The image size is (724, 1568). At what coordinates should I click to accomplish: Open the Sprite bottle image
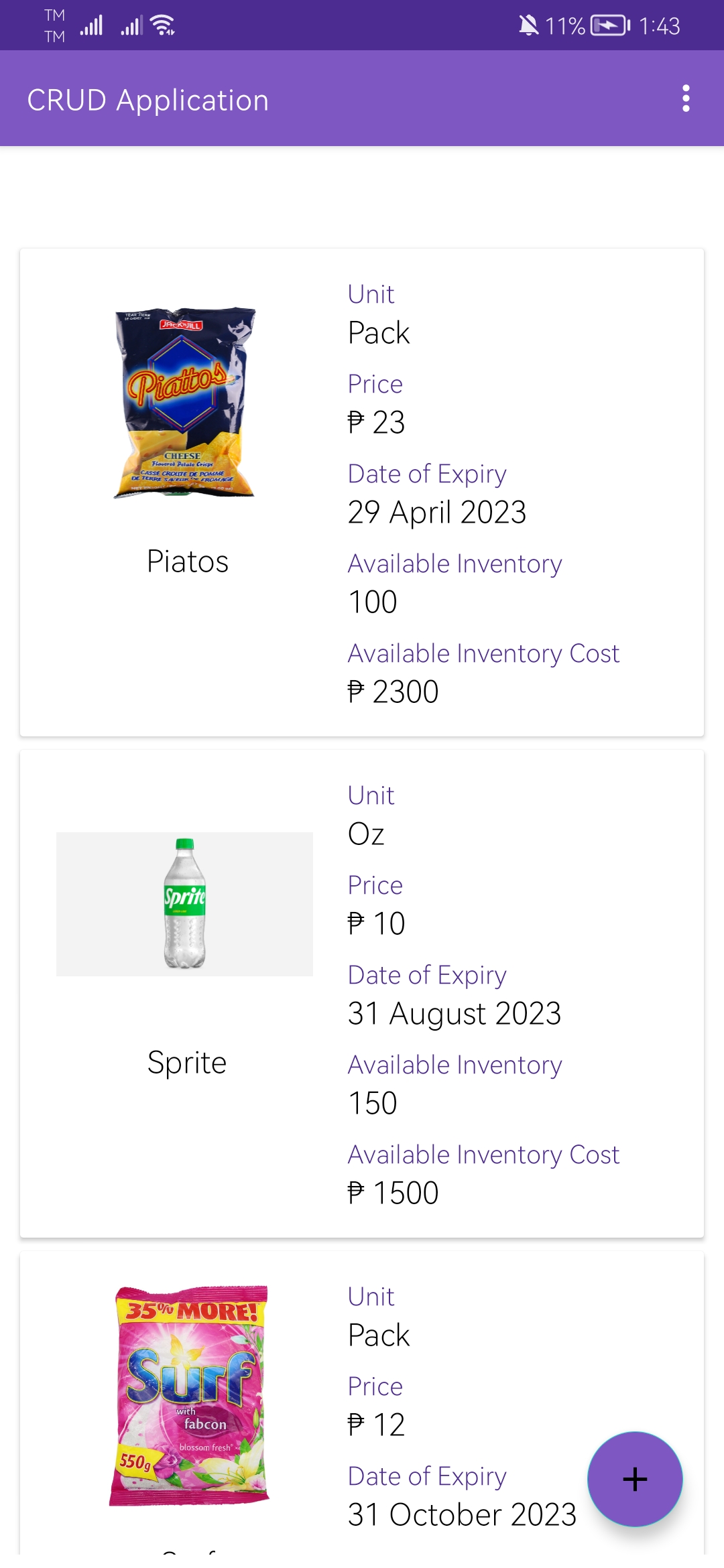184,903
